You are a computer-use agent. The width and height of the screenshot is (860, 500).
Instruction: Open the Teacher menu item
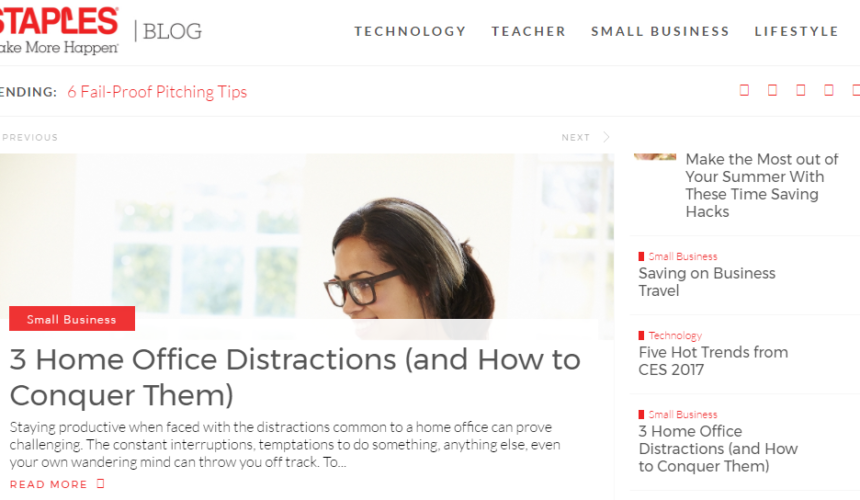528,31
